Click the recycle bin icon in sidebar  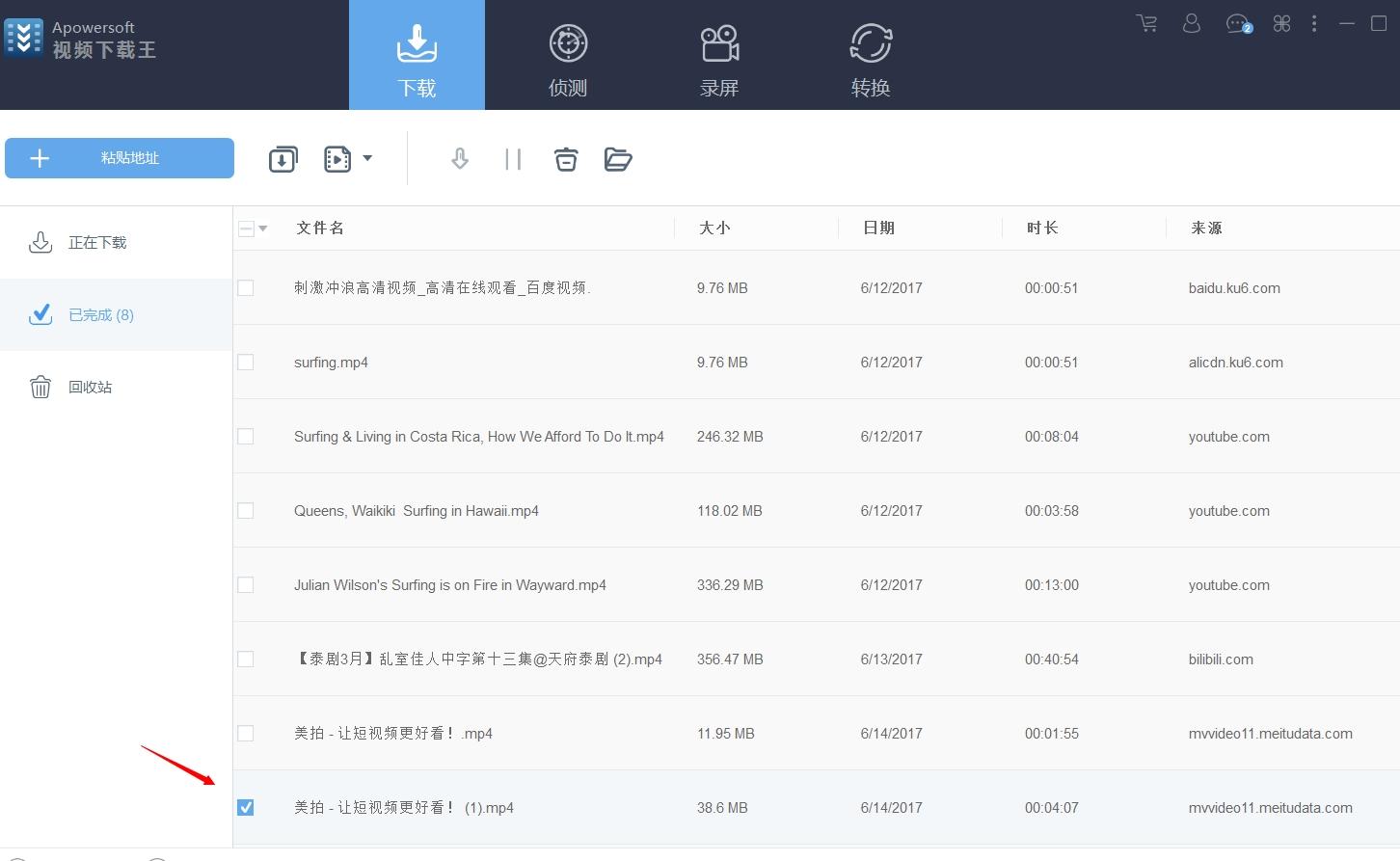coord(40,387)
